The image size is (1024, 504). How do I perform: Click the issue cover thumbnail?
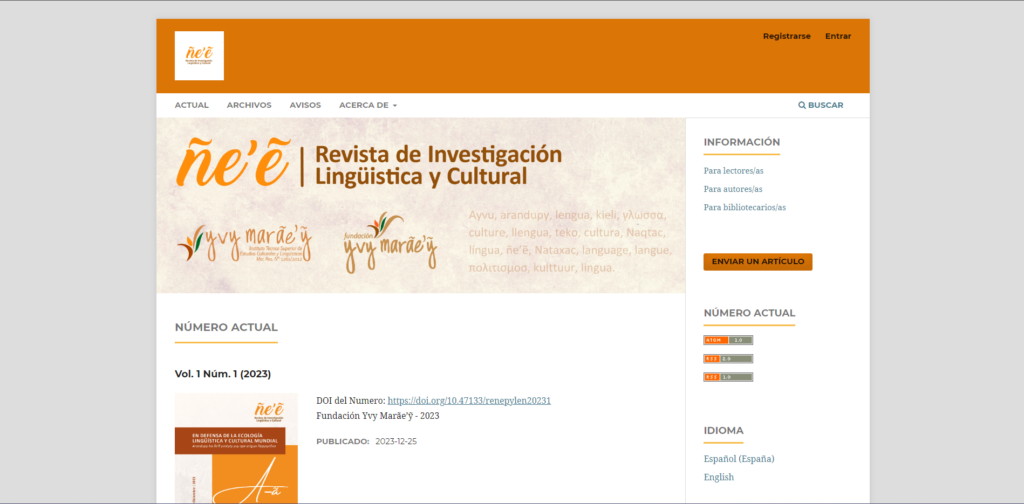(x=235, y=448)
